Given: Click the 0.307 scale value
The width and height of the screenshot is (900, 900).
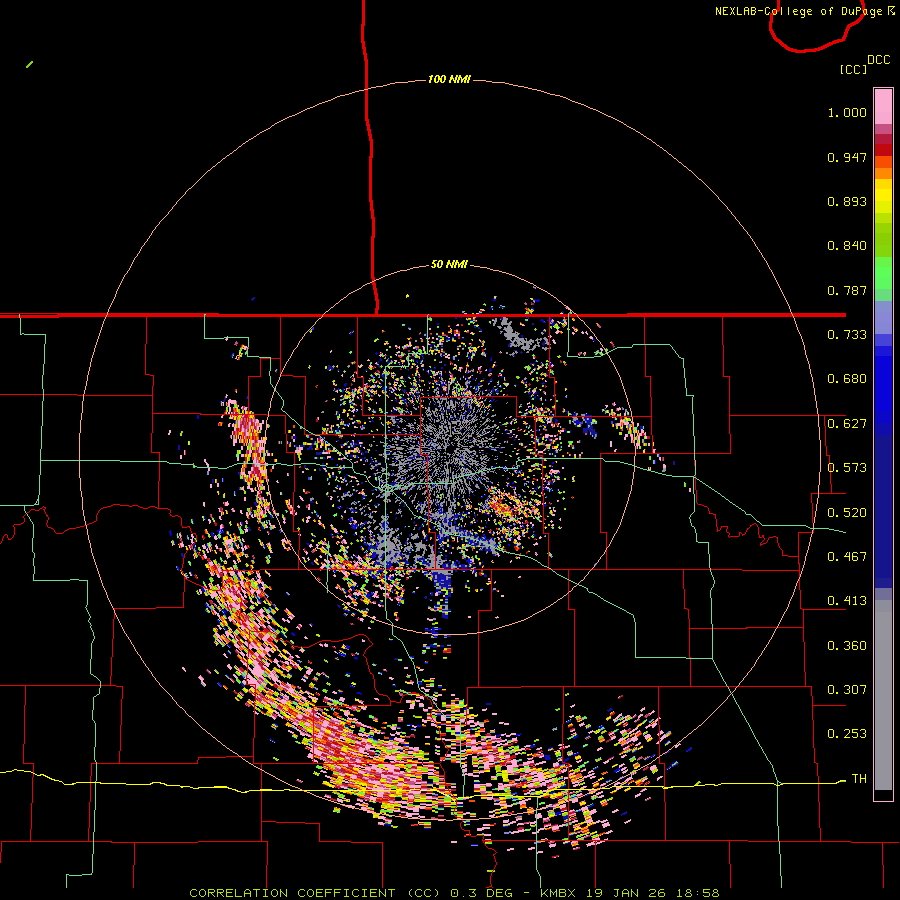Looking at the screenshot, I should (847, 689).
